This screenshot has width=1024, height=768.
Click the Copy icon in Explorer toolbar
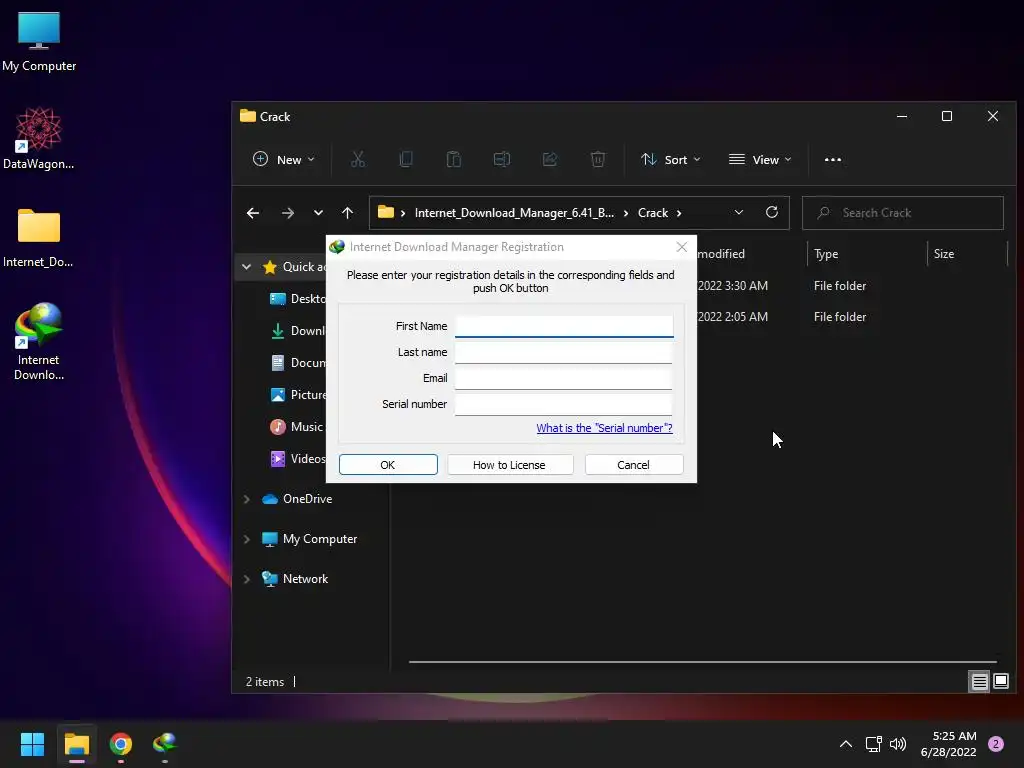click(x=406, y=159)
